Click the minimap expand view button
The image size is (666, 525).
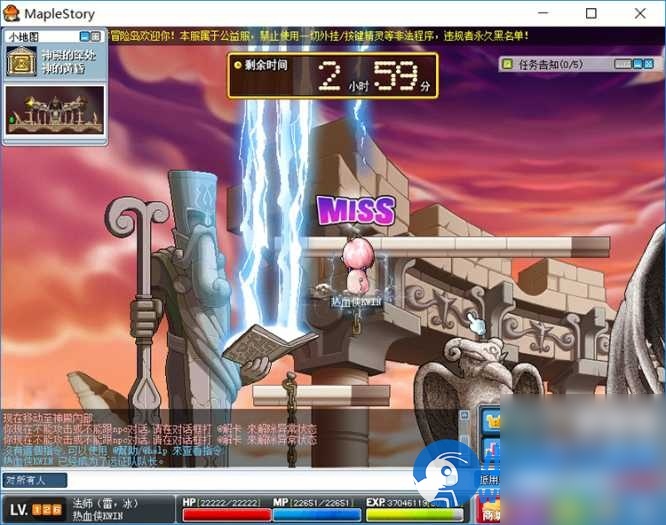96,36
